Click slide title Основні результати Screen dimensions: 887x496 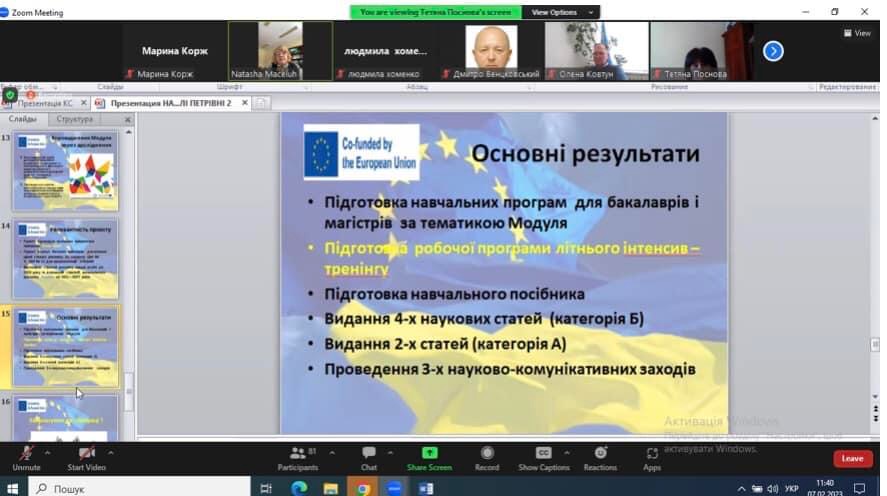pos(585,154)
